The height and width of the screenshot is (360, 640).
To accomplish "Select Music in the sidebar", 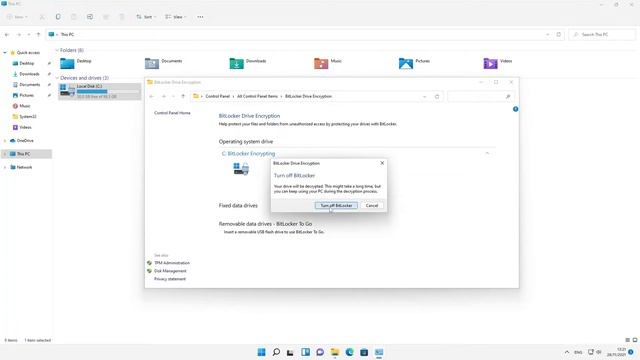I will coord(24,106).
